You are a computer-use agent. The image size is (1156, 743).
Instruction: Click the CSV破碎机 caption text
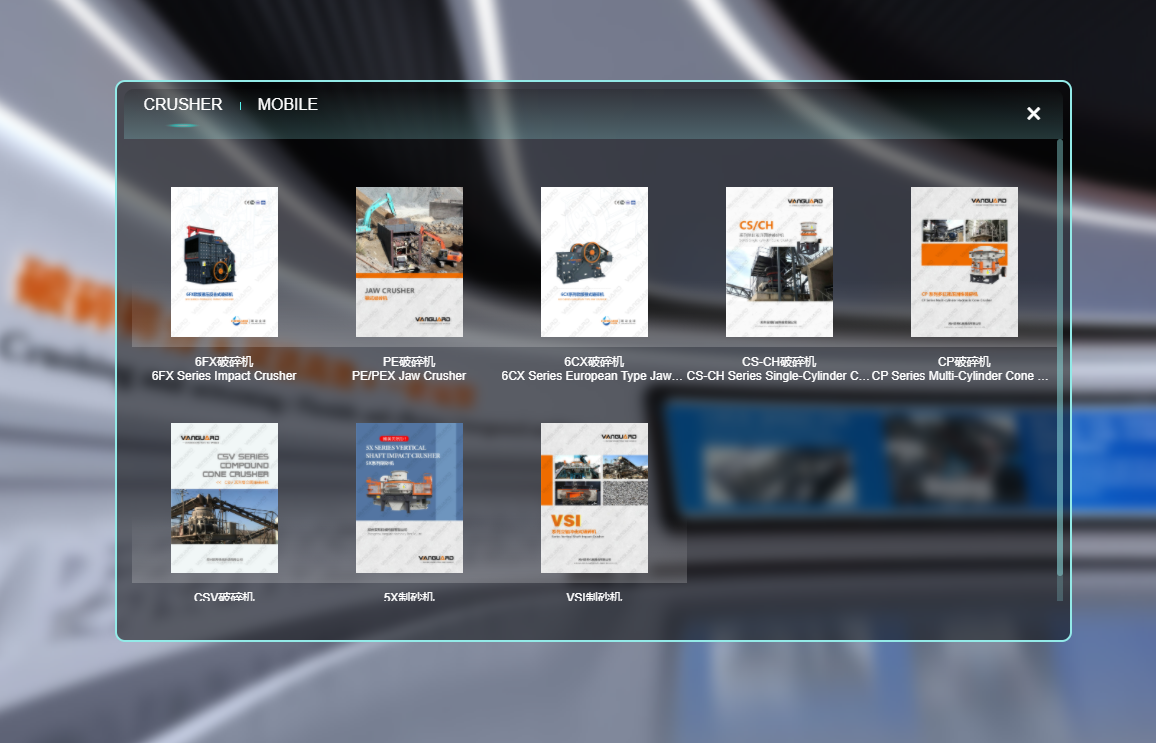click(224, 596)
